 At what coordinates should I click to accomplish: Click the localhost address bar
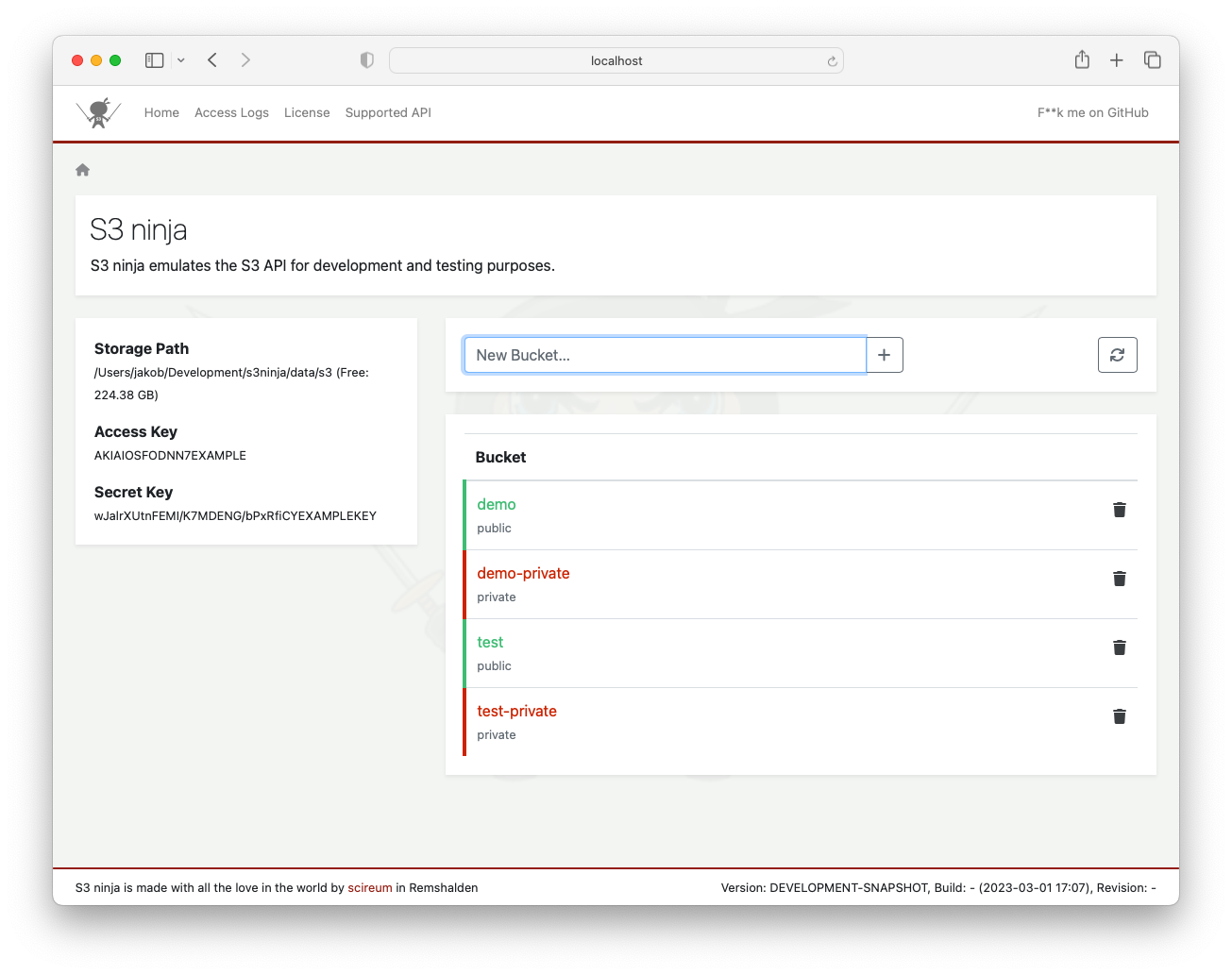tap(616, 60)
